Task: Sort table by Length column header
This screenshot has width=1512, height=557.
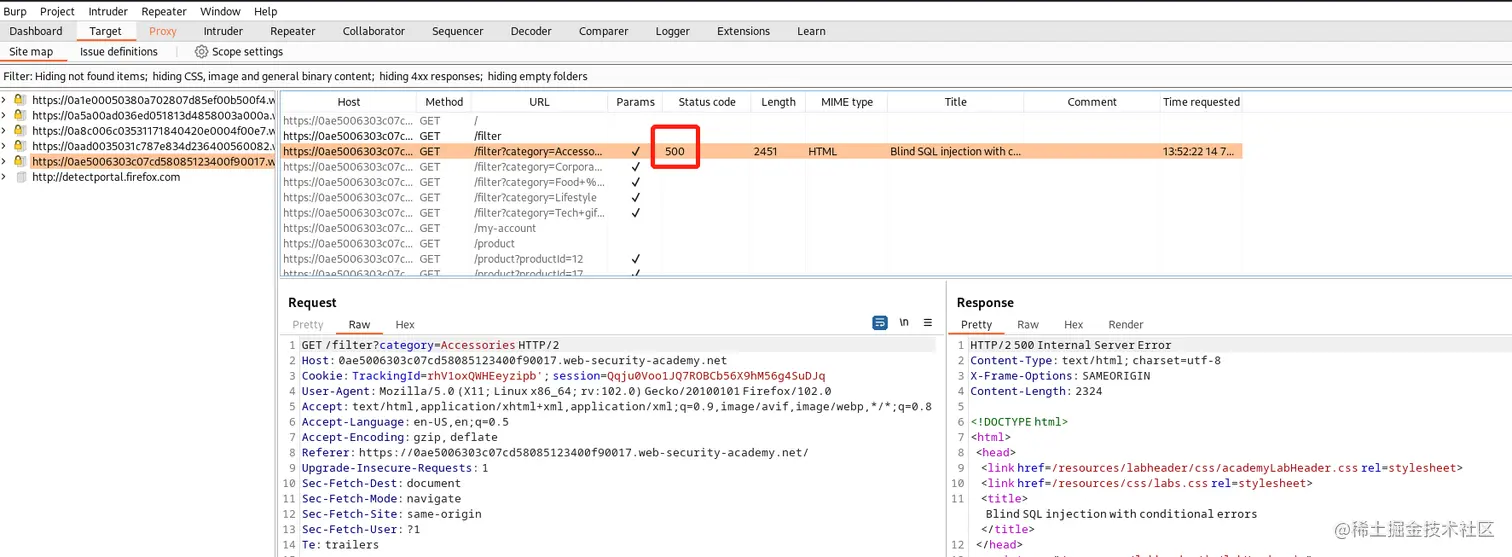Action: [778, 102]
